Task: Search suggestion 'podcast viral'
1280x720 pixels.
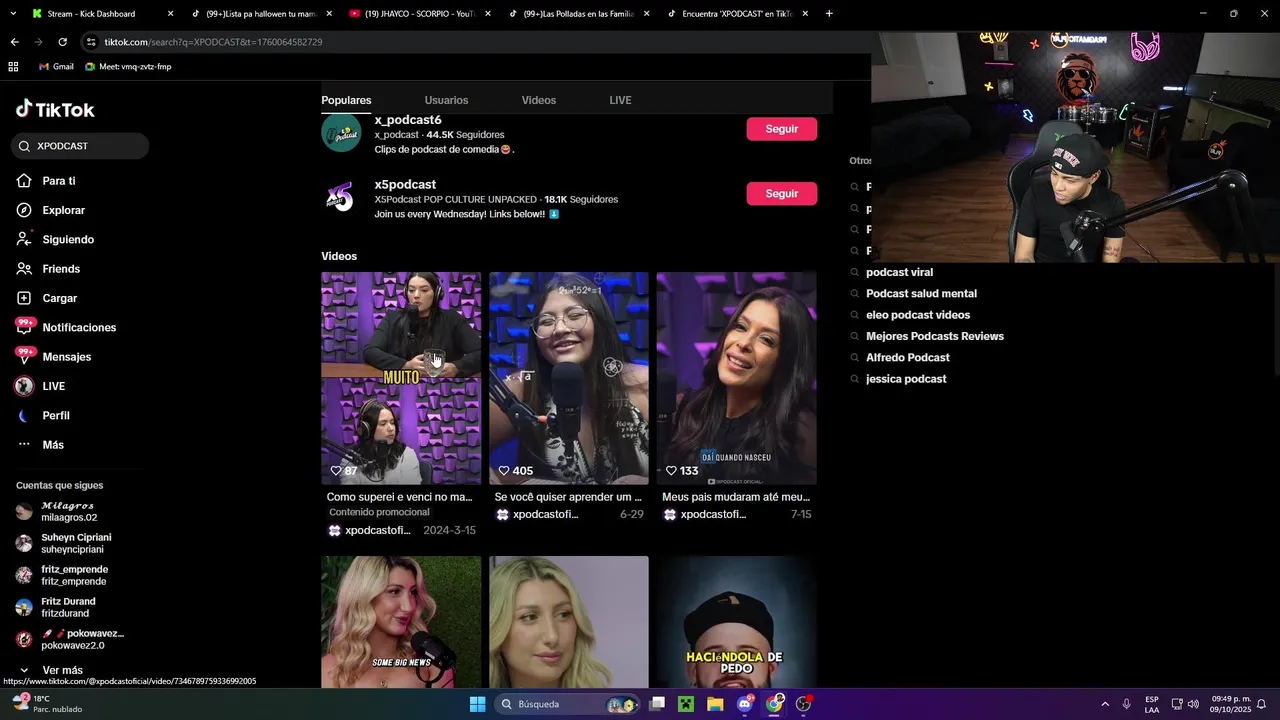Action: pyautogui.click(x=899, y=272)
